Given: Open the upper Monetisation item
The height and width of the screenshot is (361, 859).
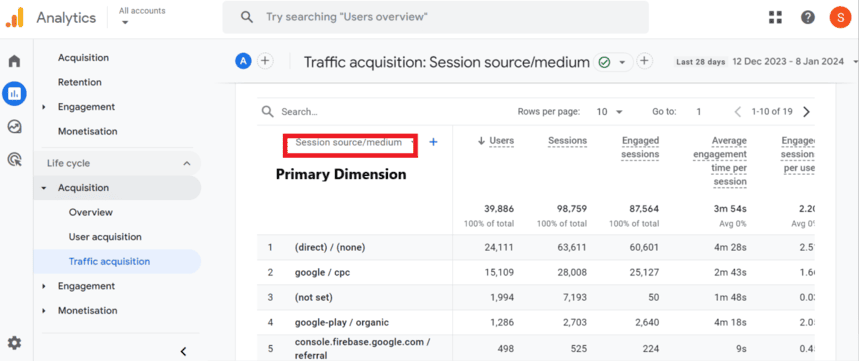Looking at the screenshot, I should [88, 131].
